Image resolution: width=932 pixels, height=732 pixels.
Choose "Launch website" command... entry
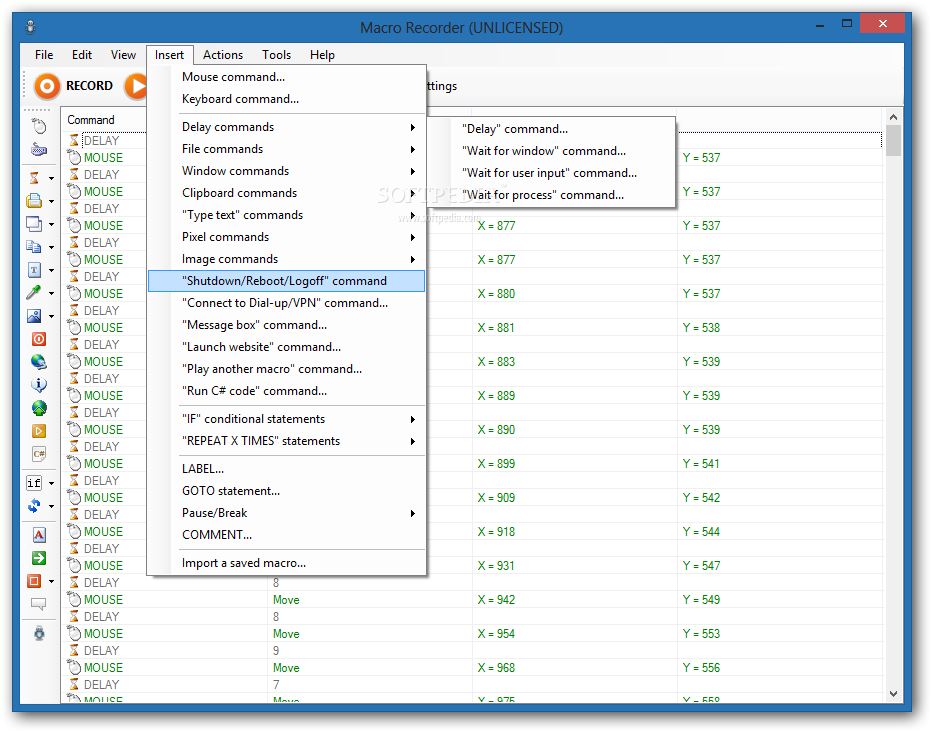tap(286, 347)
